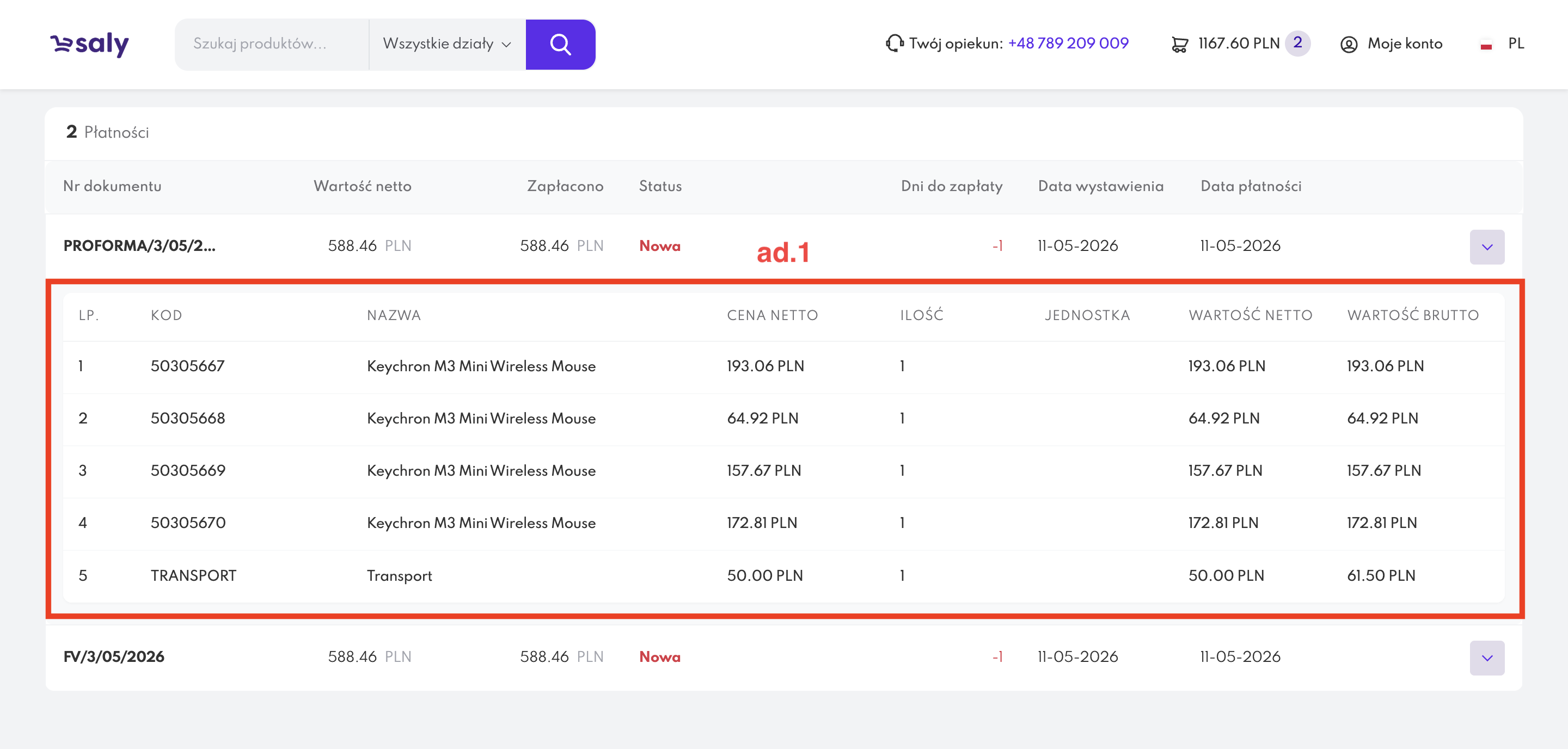Click the CENA NETTO column header
Image resolution: width=1568 pixels, height=749 pixels.
[x=773, y=315]
